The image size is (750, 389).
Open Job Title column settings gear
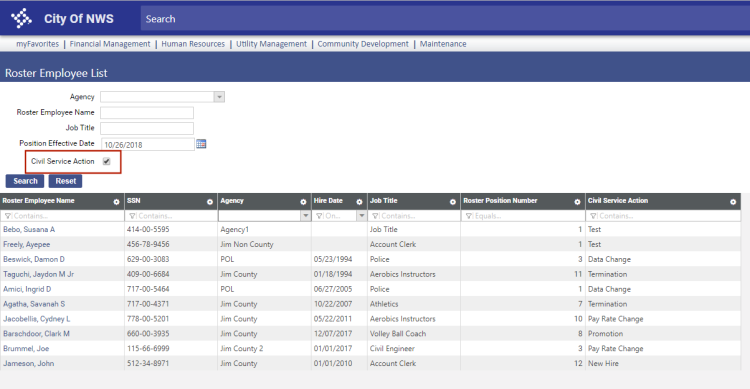point(452,202)
